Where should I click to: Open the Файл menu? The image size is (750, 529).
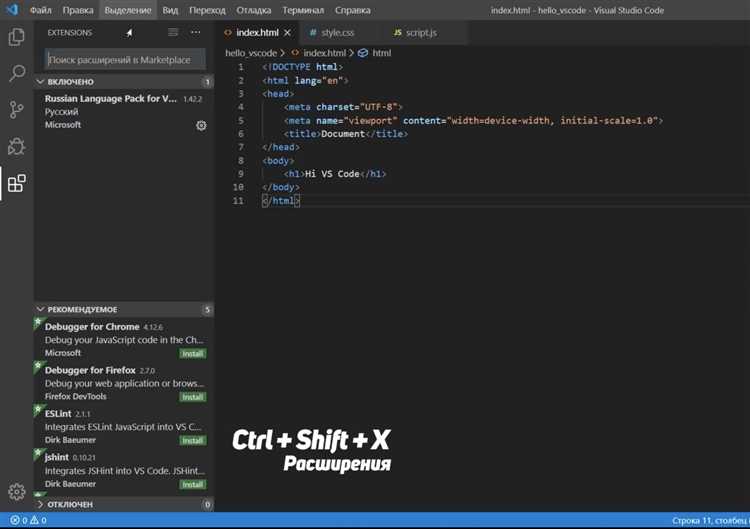41,10
